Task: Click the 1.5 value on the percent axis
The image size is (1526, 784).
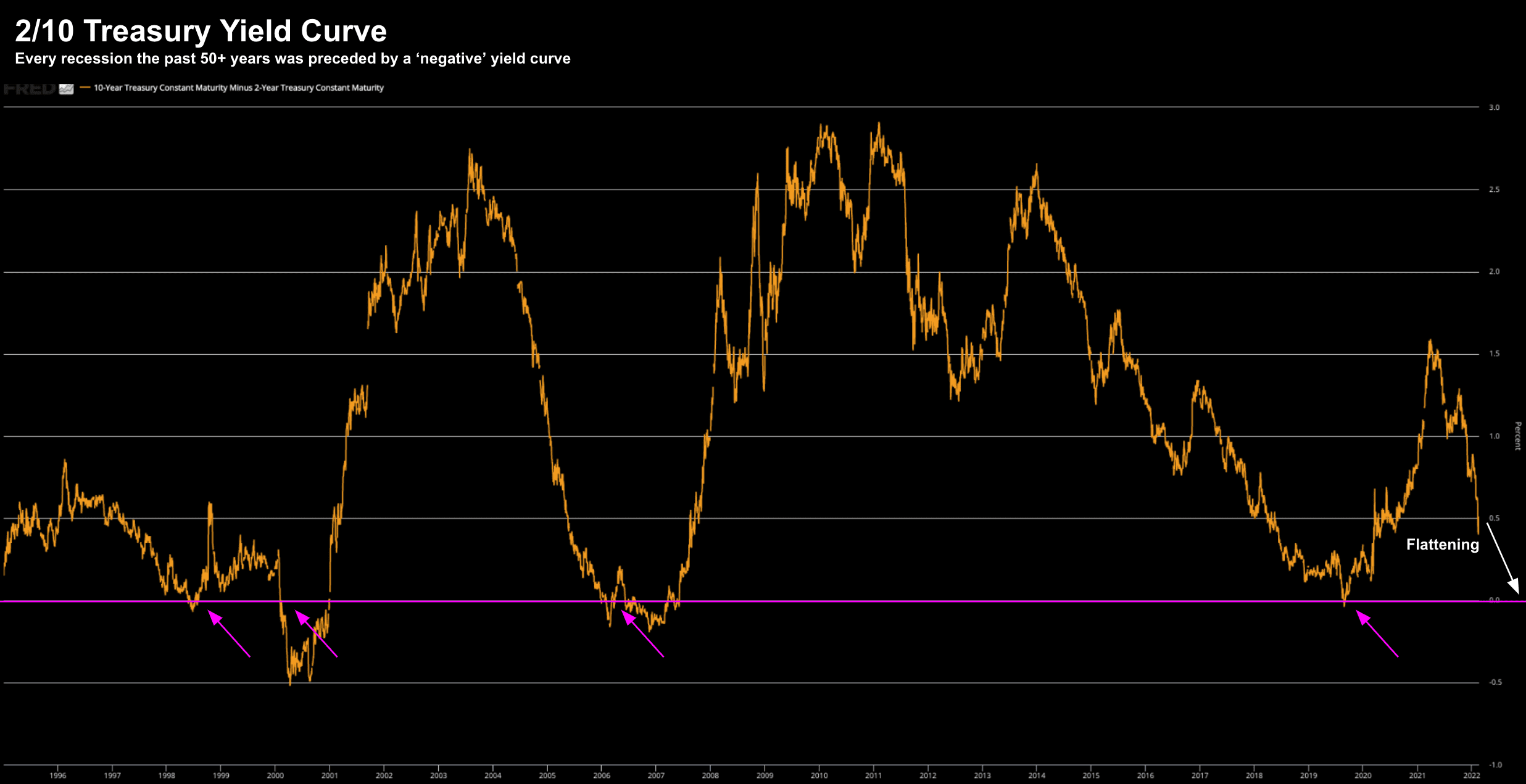Action: click(1494, 353)
